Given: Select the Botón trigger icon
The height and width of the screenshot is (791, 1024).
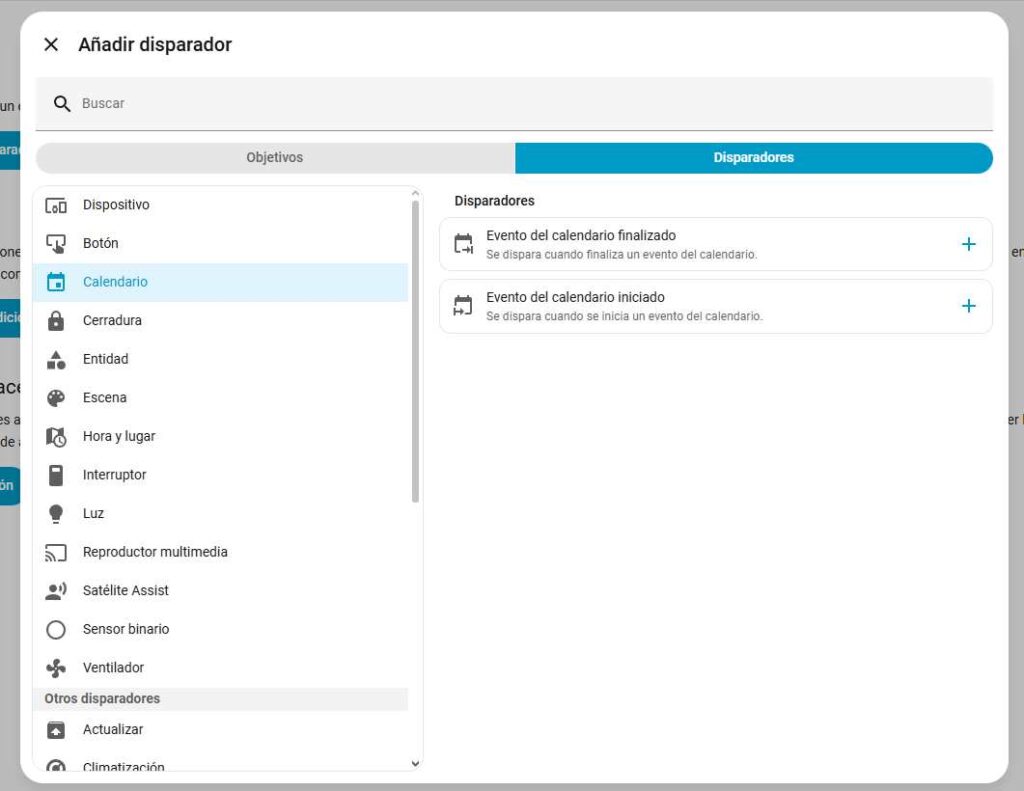Looking at the screenshot, I should (x=56, y=243).
